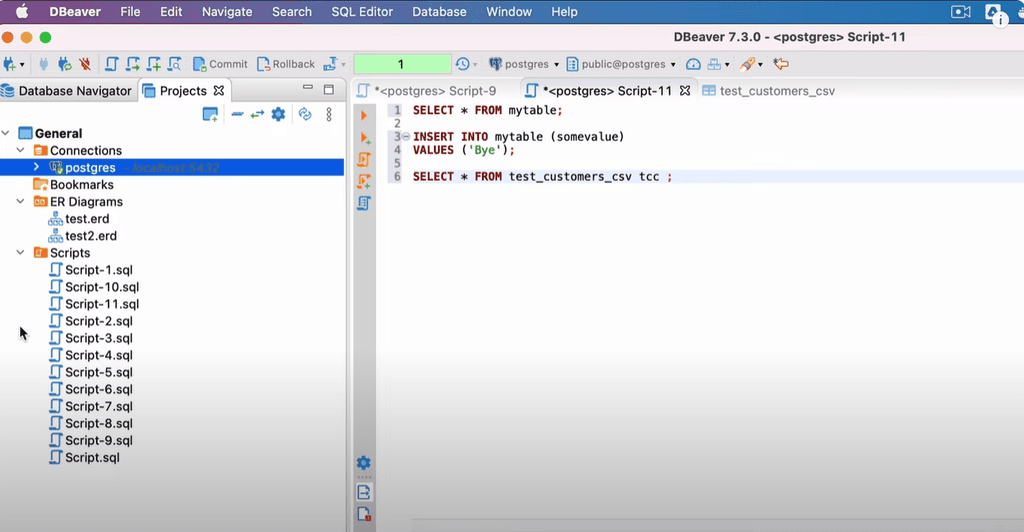
Task: Click the Reconnect plug icon
Action: pyautogui.click(x=64, y=64)
